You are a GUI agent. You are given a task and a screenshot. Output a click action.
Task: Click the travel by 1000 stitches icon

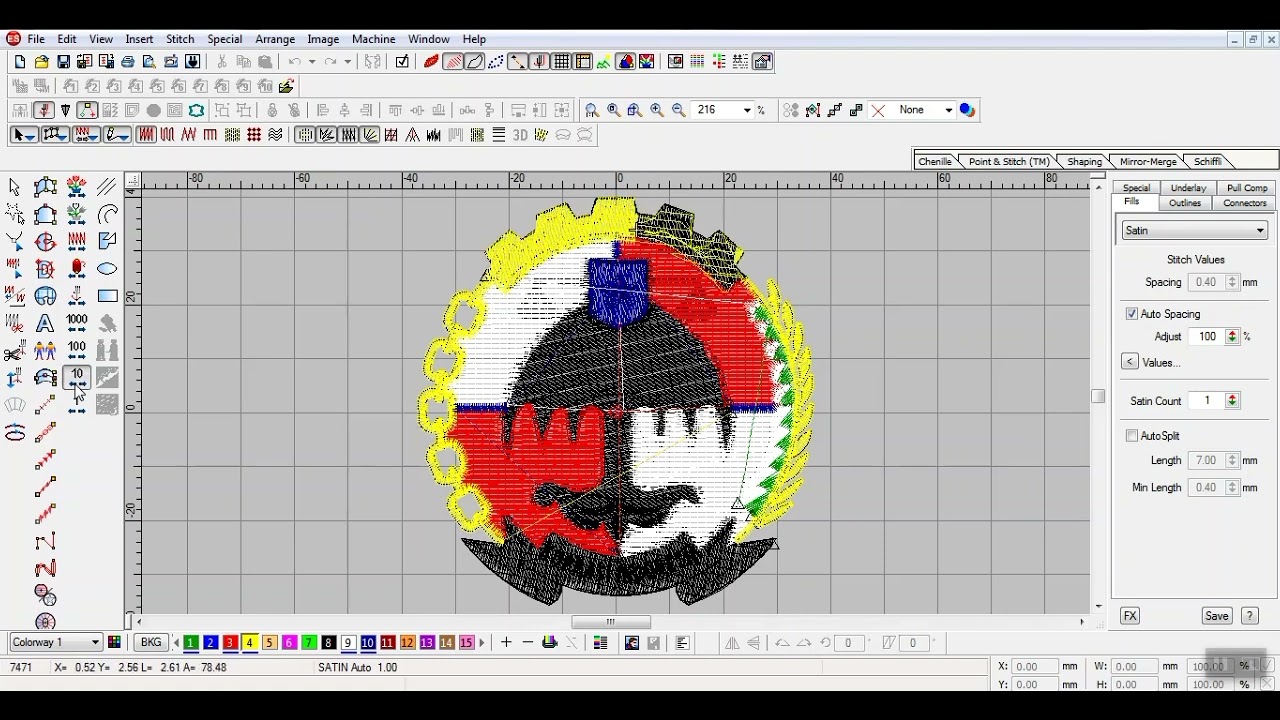tap(77, 323)
